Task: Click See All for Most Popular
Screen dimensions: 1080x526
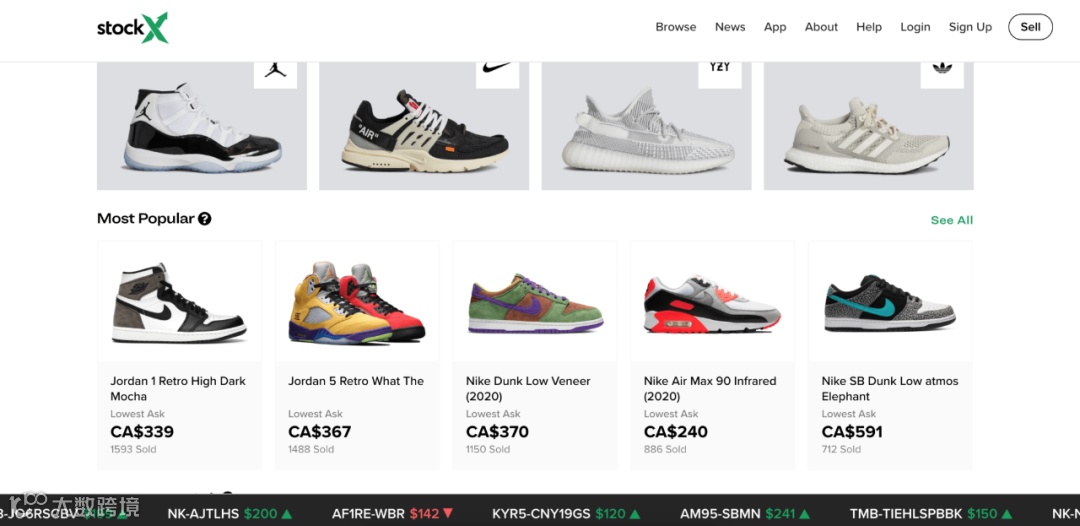Action: tap(952, 220)
